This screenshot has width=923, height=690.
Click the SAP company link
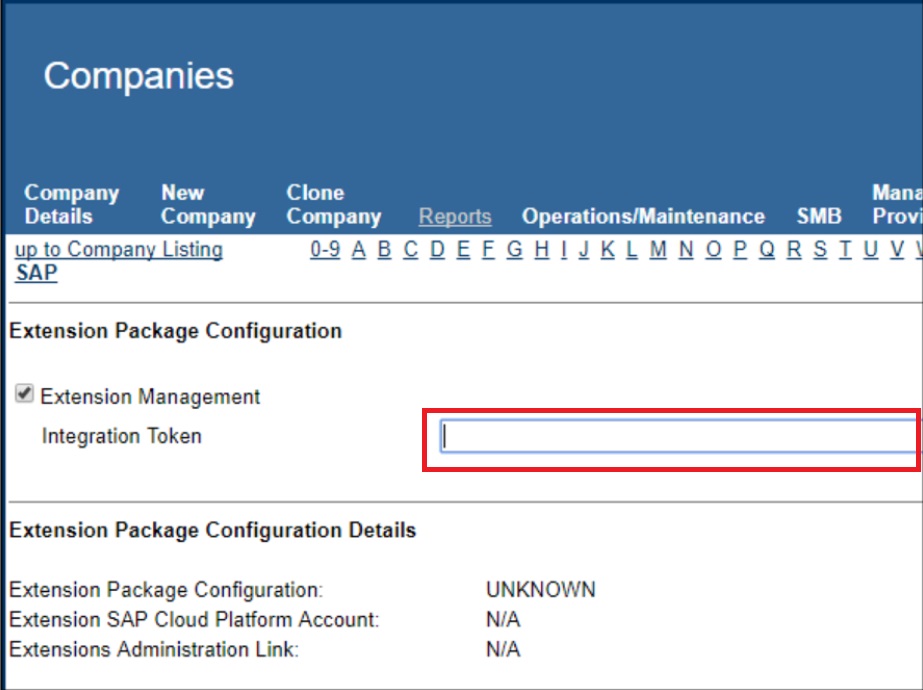[x=36, y=273]
